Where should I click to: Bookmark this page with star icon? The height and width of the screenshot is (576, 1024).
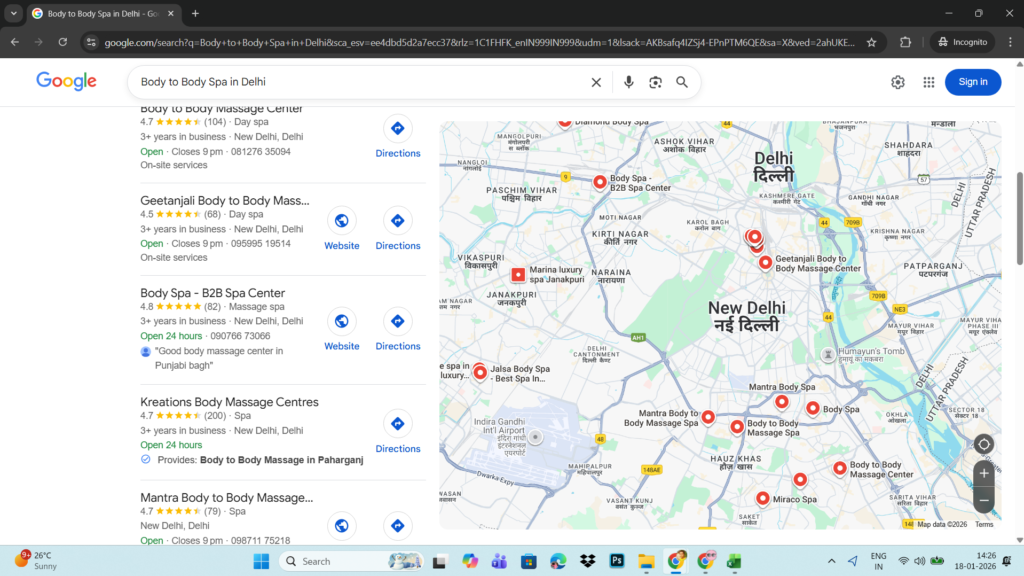click(x=871, y=42)
